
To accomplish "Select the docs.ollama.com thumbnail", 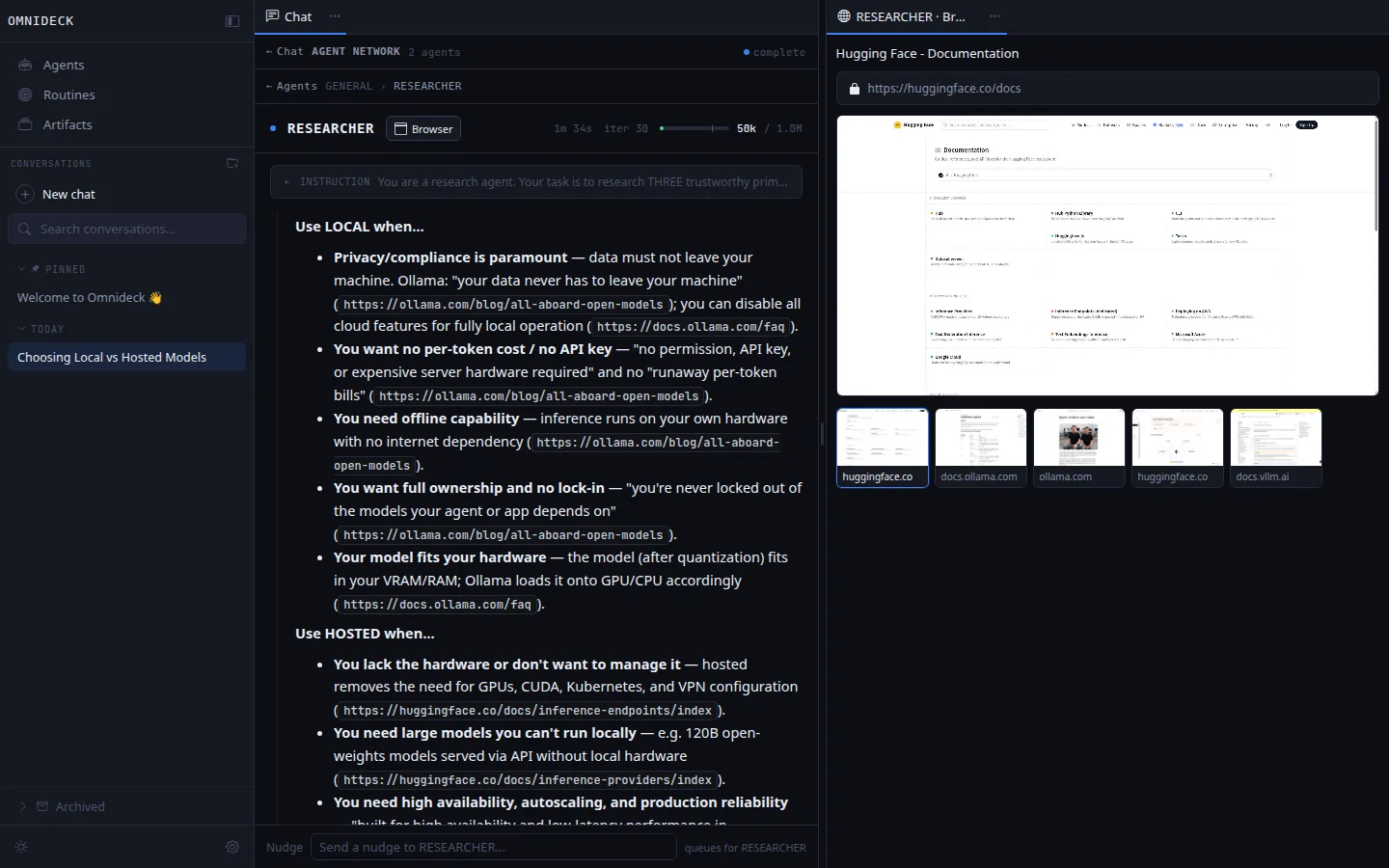I will [981, 448].
